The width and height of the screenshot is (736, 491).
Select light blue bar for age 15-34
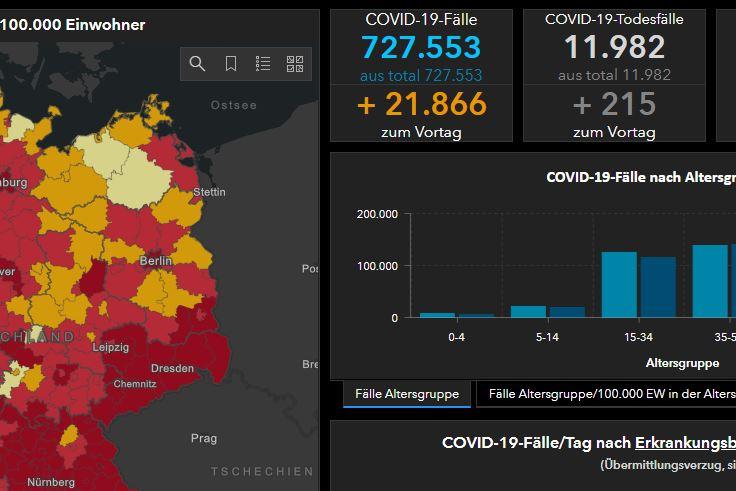618,284
